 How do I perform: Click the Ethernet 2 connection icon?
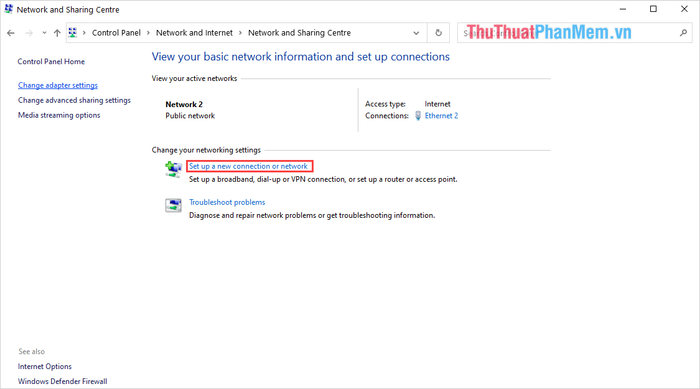coord(418,116)
